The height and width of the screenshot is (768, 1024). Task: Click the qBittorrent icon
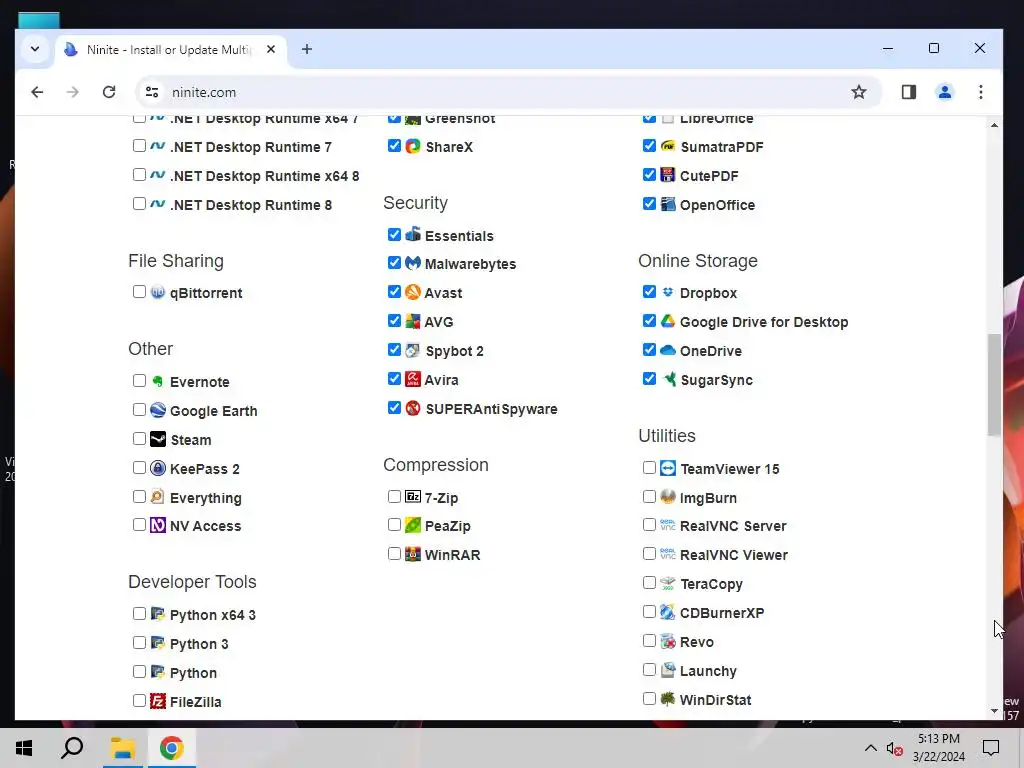[x=158, y=292]
